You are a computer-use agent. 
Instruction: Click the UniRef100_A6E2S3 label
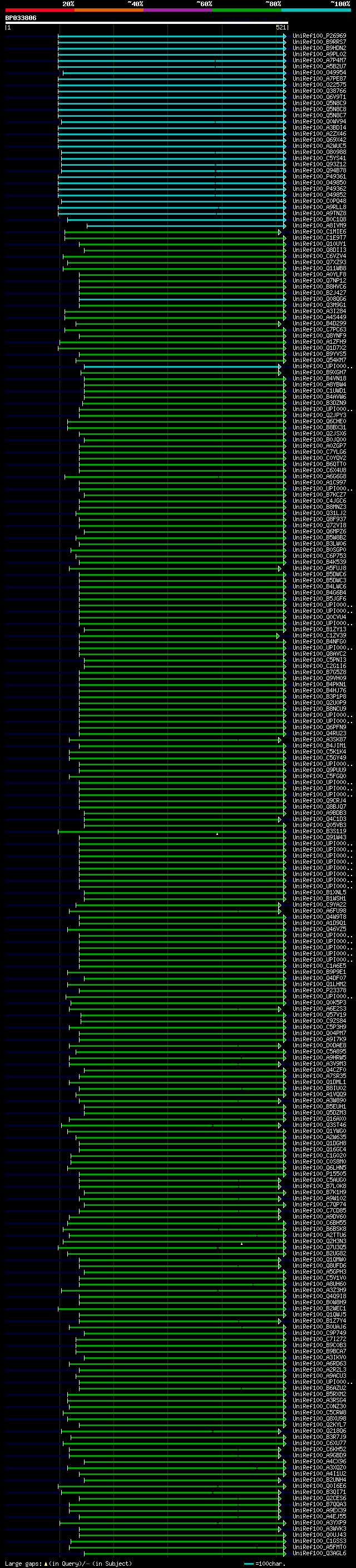coord(319,1008)
